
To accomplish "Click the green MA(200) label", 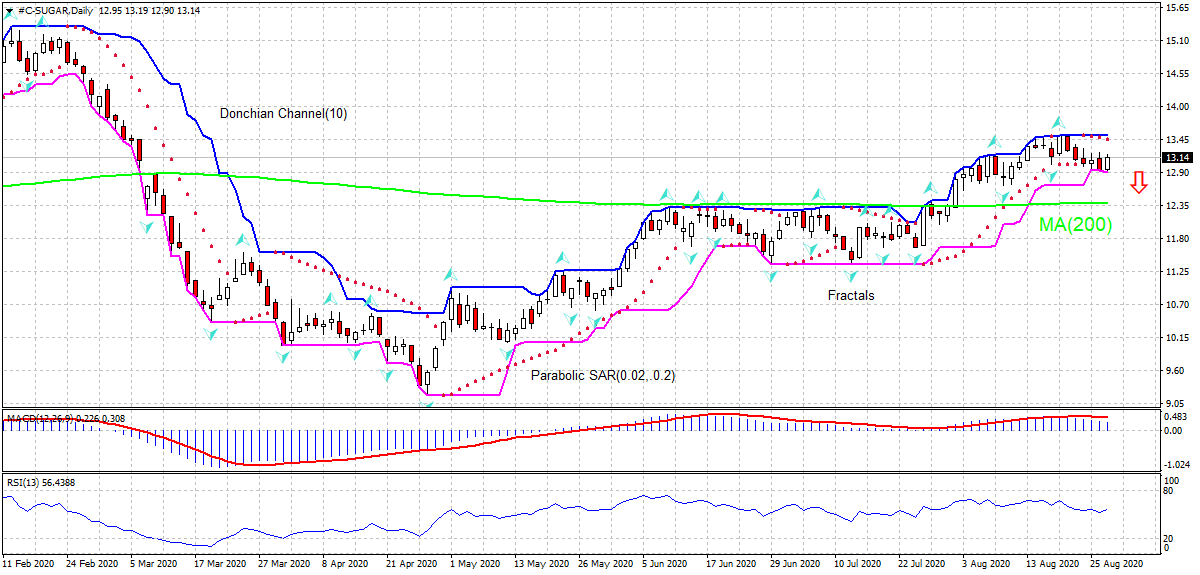I will pyautogui.click(x=1075, y=225).
